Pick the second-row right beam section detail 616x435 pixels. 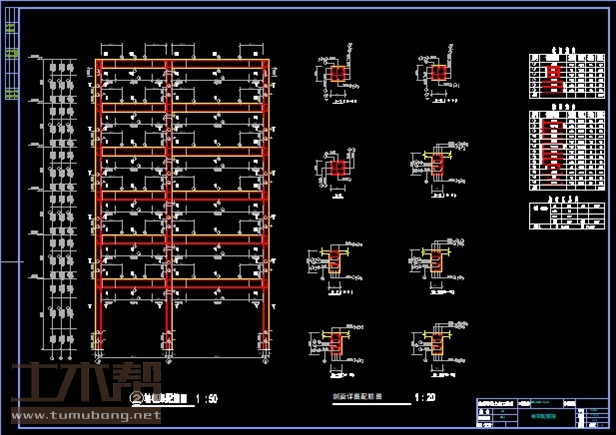tap(436, 167)
